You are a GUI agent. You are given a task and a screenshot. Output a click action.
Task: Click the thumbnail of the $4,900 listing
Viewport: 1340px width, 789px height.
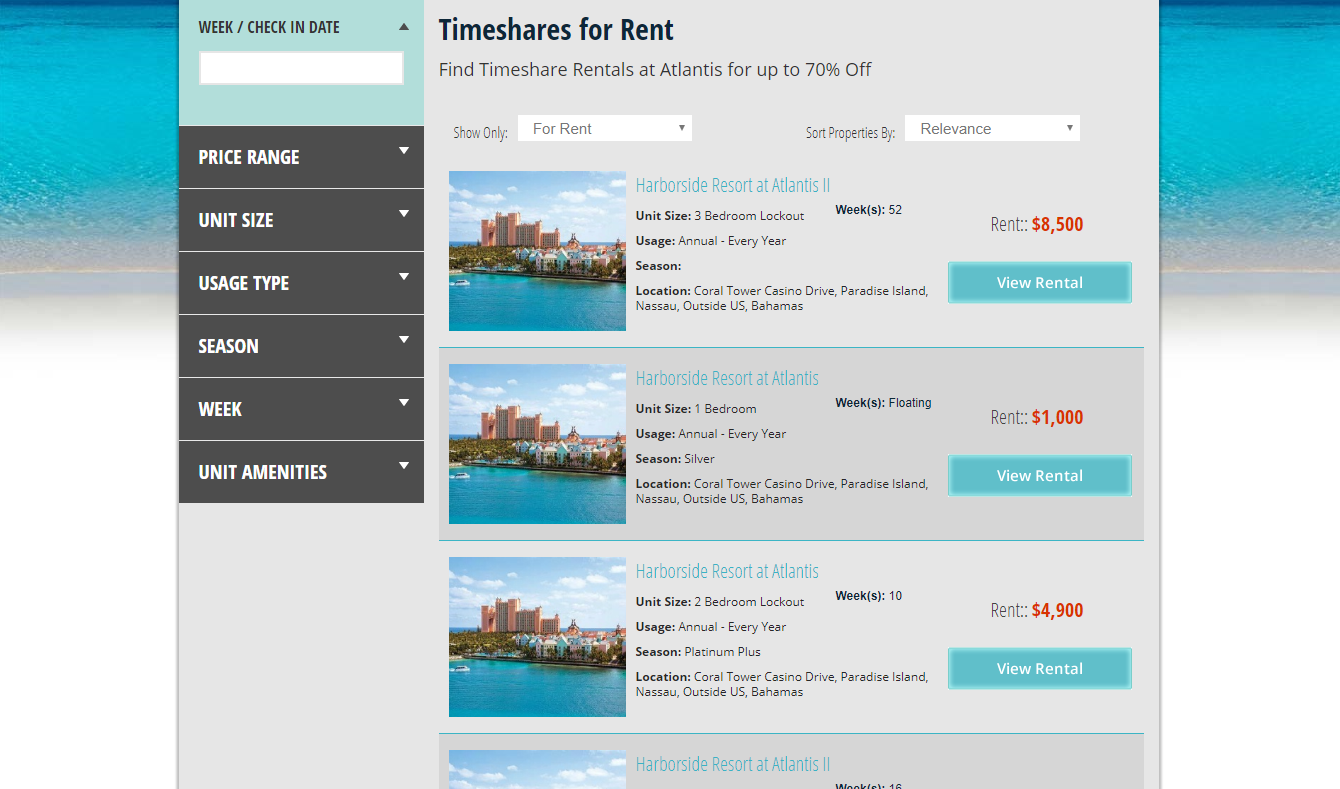[537, 637]
